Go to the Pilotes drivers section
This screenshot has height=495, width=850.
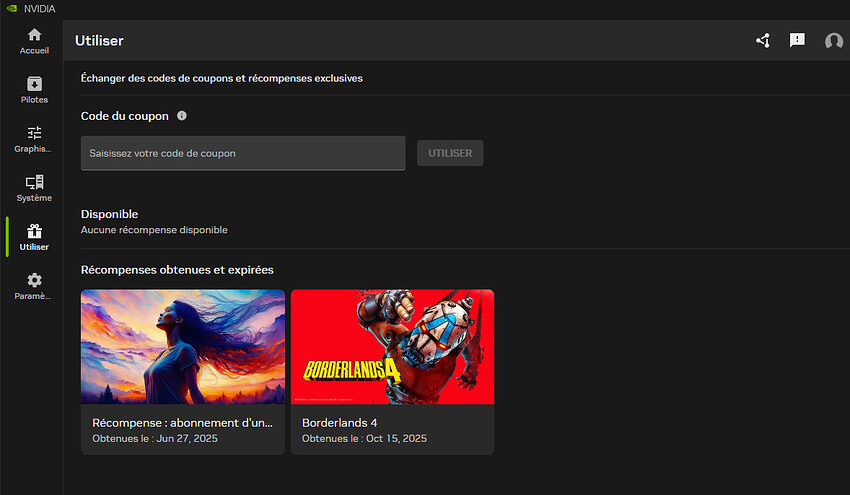[34, 90]
